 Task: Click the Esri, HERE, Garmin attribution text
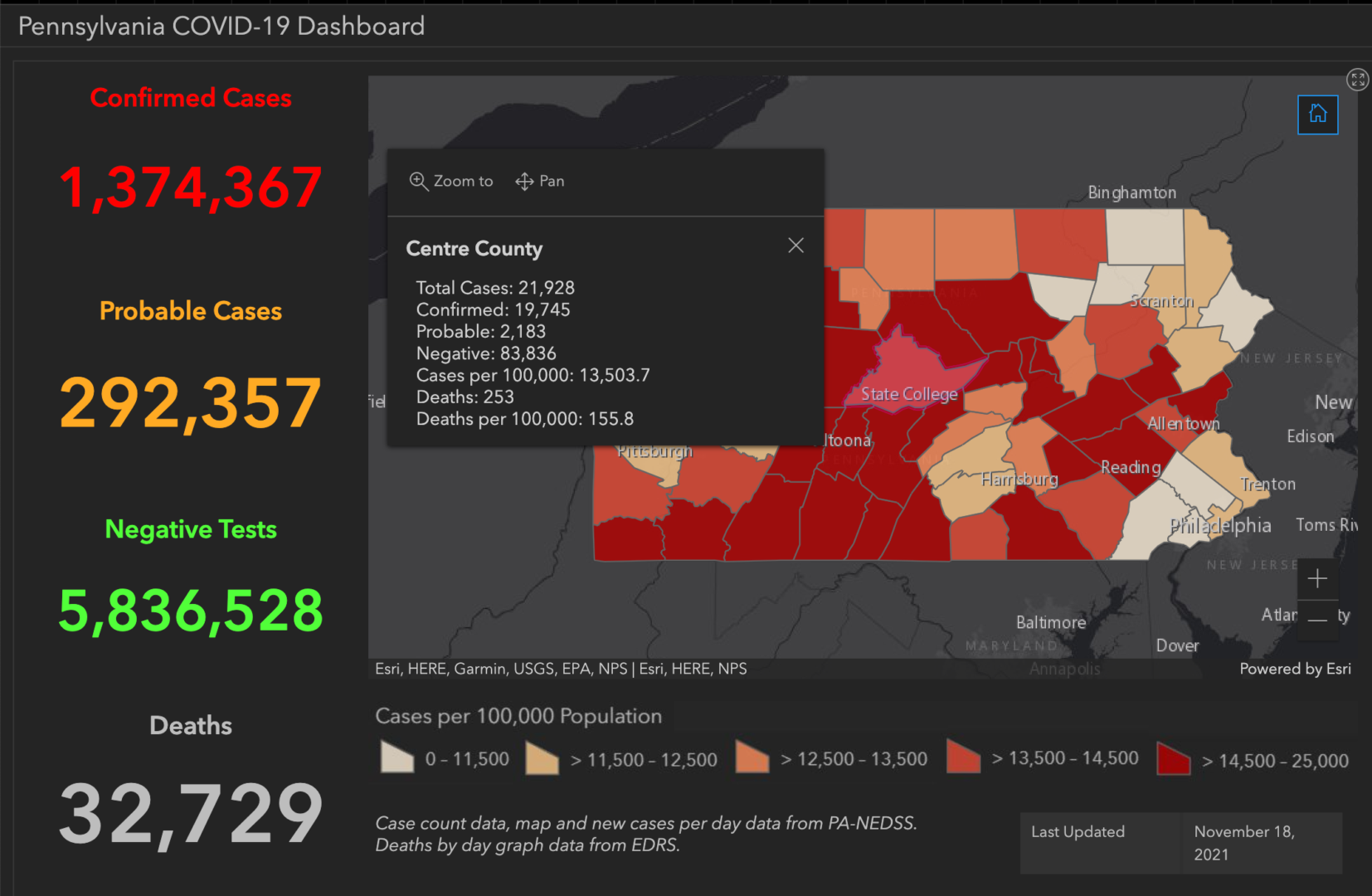(x=561, y=669)
